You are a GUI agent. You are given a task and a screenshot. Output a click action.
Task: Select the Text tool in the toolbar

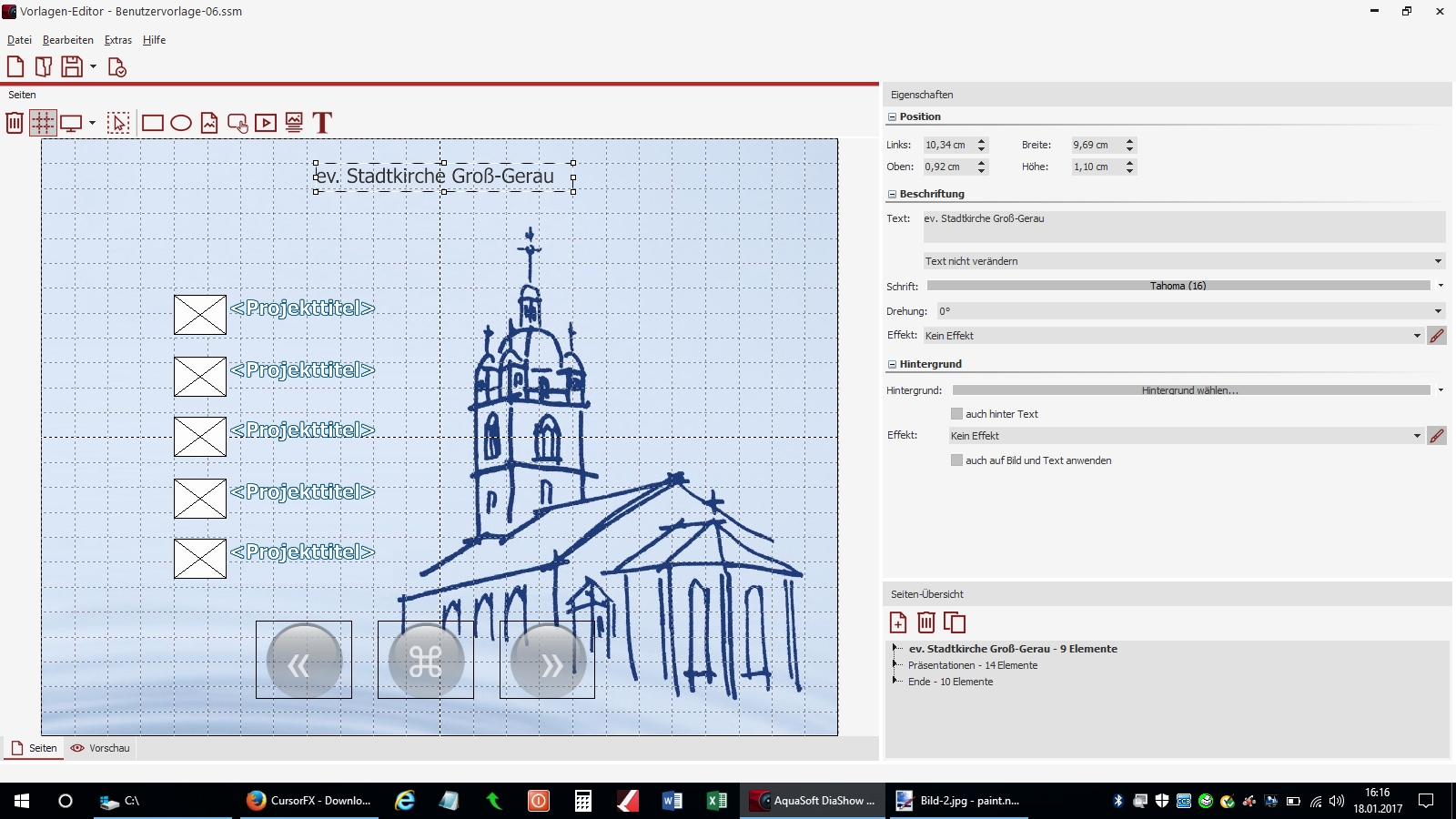point(322,123)
